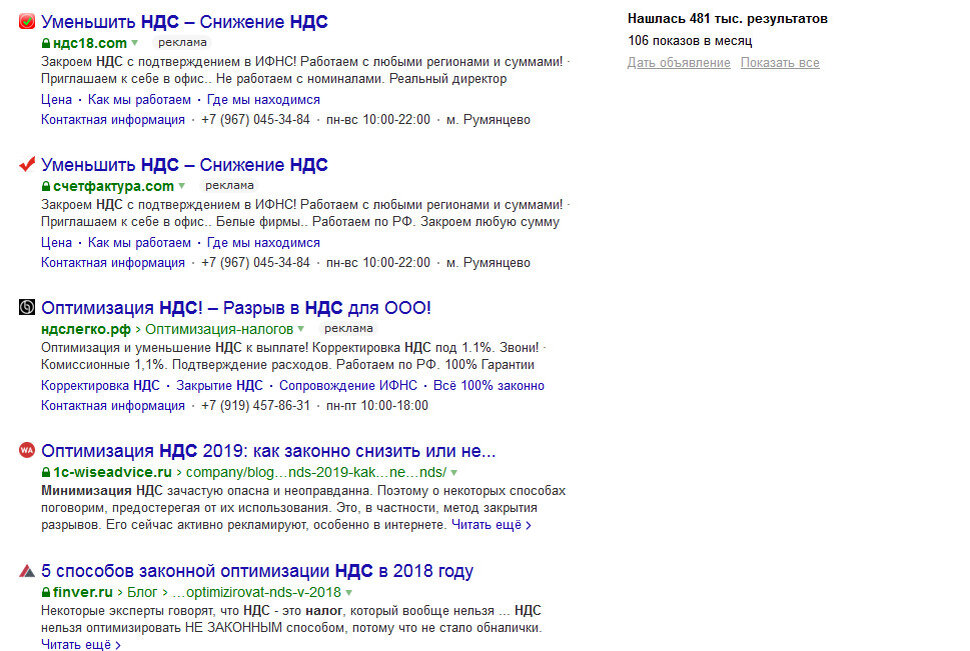Click '106 показов в месяц' text
The height and width of the screenshot is (651, 970).
[690, 41]
